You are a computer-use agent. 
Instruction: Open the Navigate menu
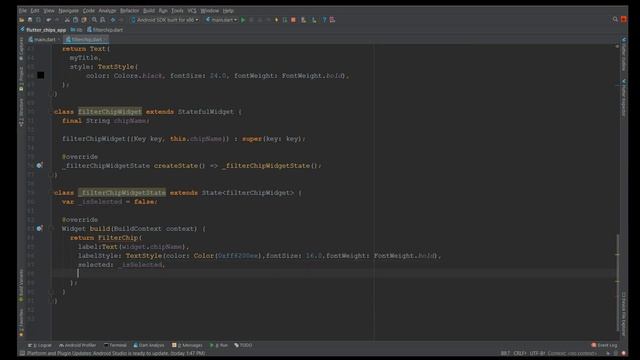point(69,11)
